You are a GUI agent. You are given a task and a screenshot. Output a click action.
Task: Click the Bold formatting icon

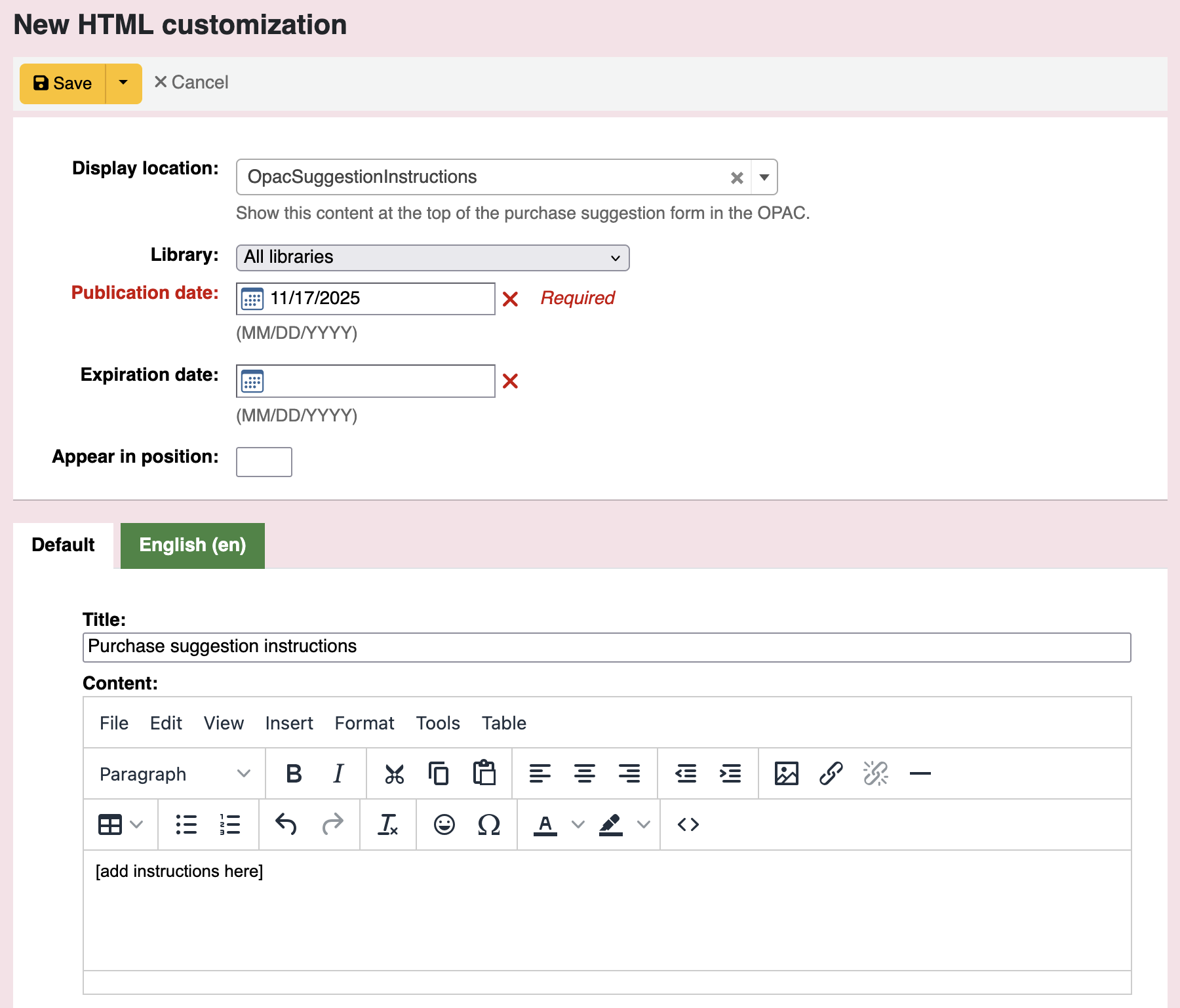click(294, 774)
